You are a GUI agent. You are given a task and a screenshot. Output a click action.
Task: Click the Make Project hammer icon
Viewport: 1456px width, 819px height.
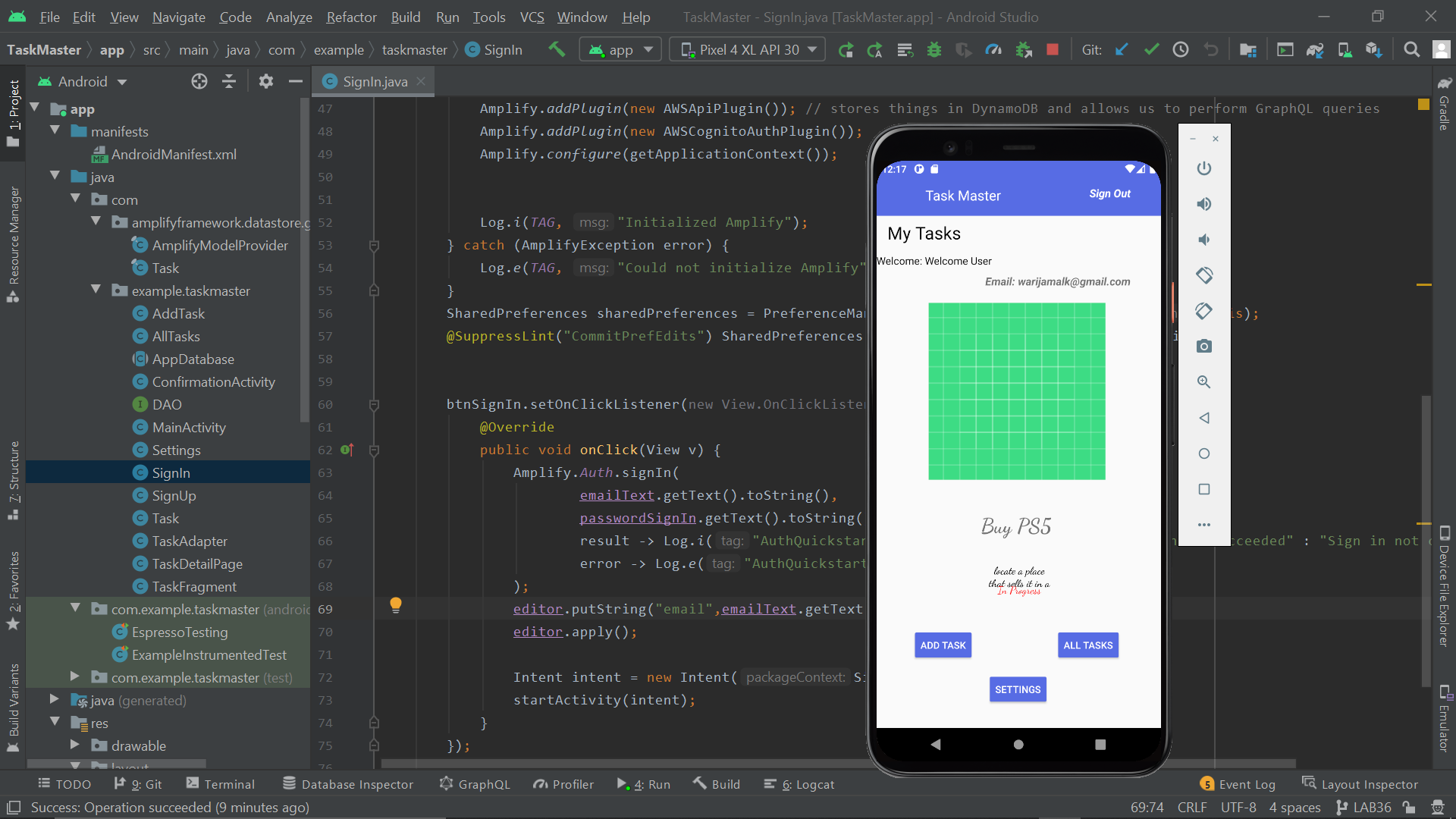[x=557, y=50]
